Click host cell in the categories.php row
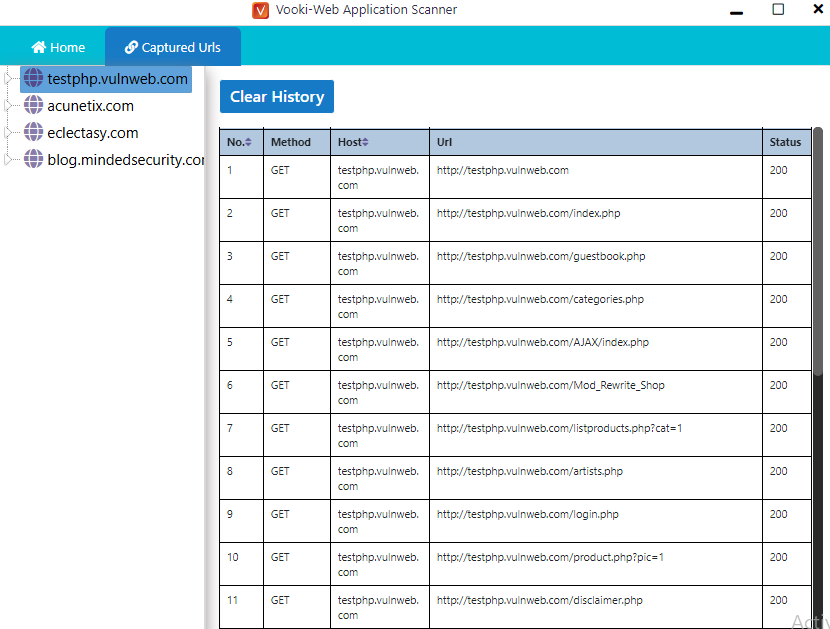The width and height of the screenshot is (830, 629). tap(378, 307)
